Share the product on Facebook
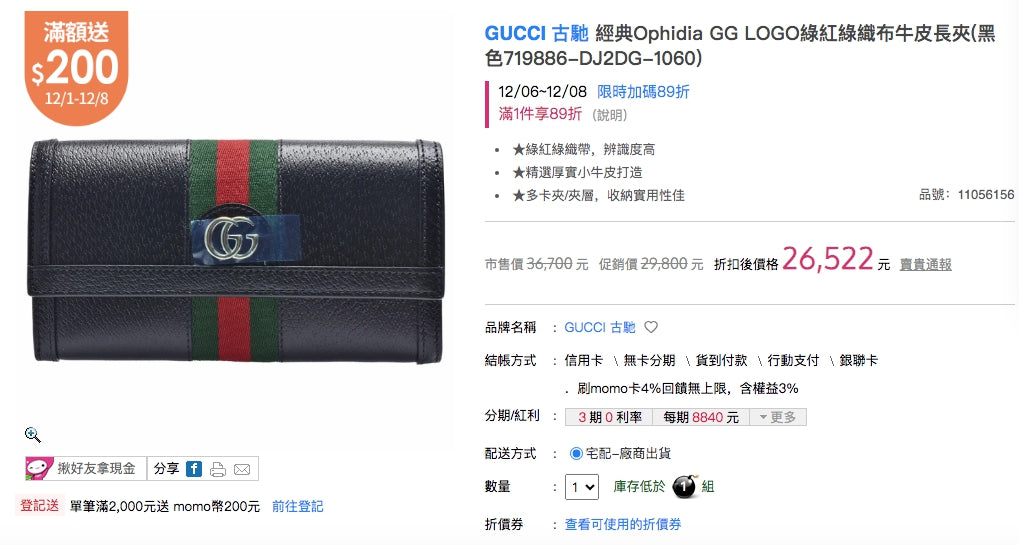 (194, 469)
